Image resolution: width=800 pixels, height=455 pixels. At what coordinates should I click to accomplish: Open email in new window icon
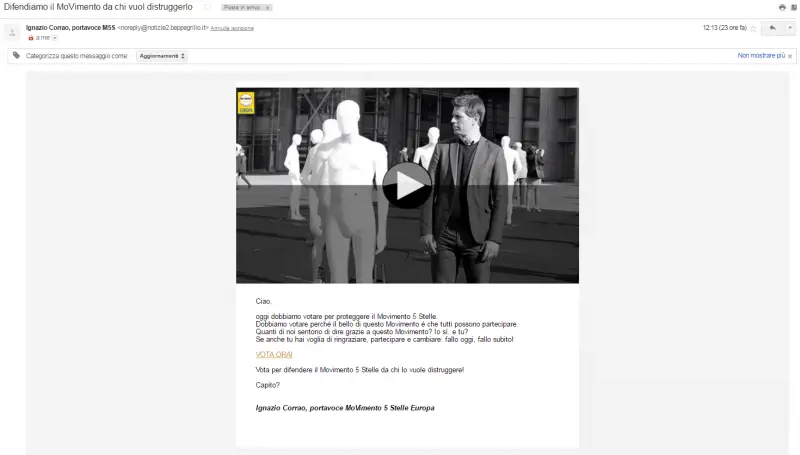click(x=794, y=7)
